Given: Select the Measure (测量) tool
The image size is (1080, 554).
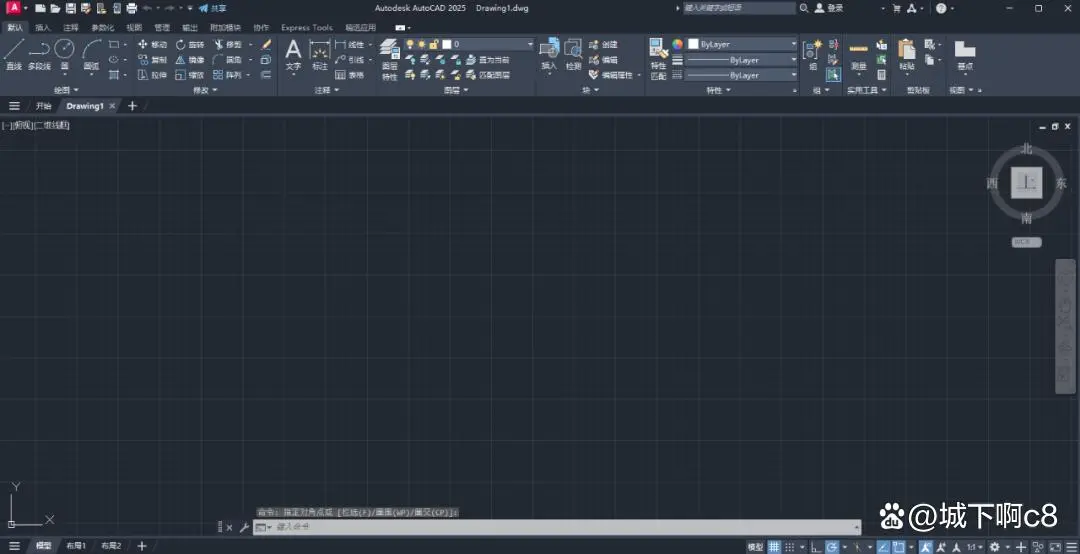Looking at the screenshot, I should click(x=858, y=55).
